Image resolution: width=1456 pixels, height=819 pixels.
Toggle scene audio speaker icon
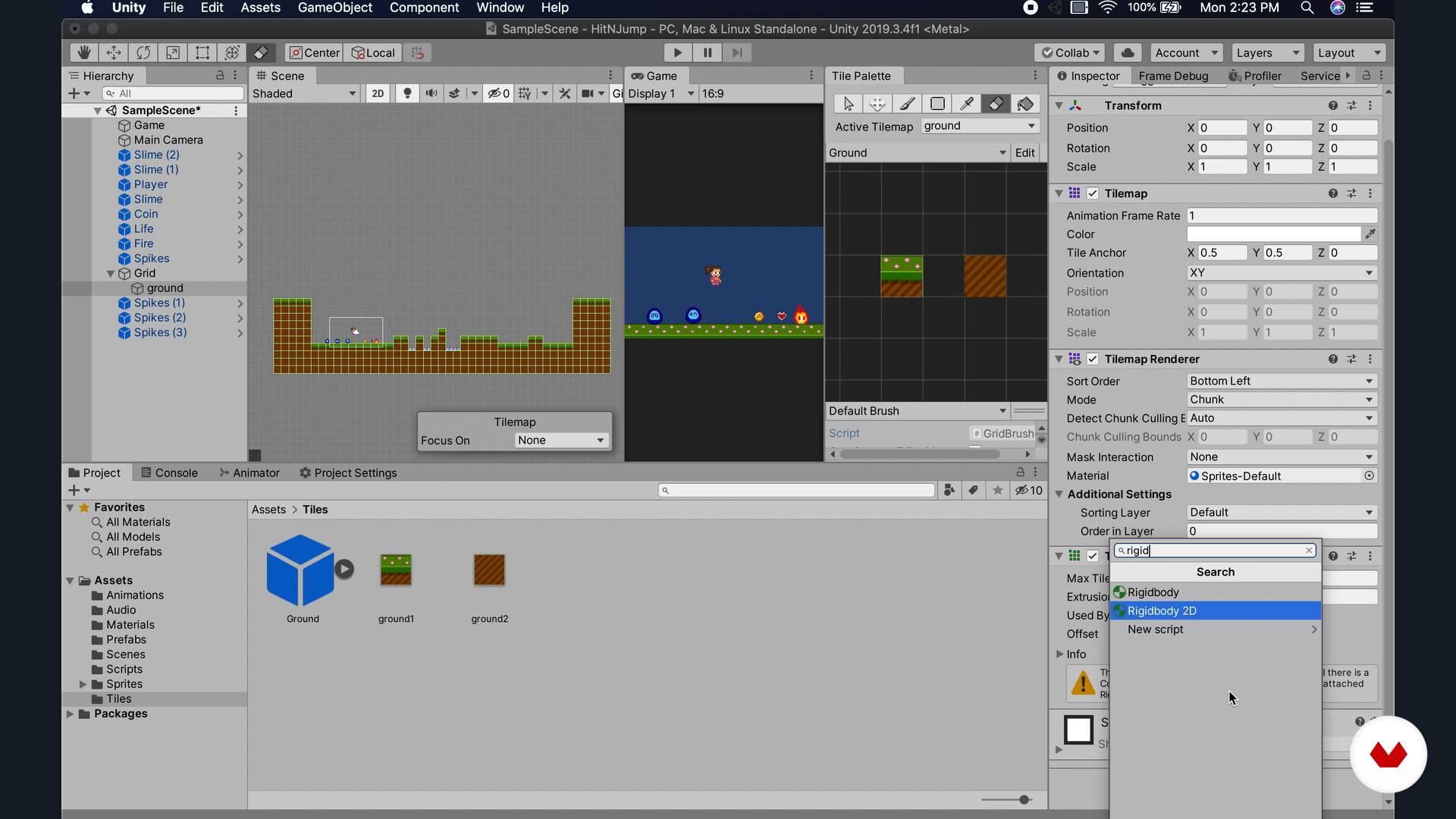click(x=431, y=93)
